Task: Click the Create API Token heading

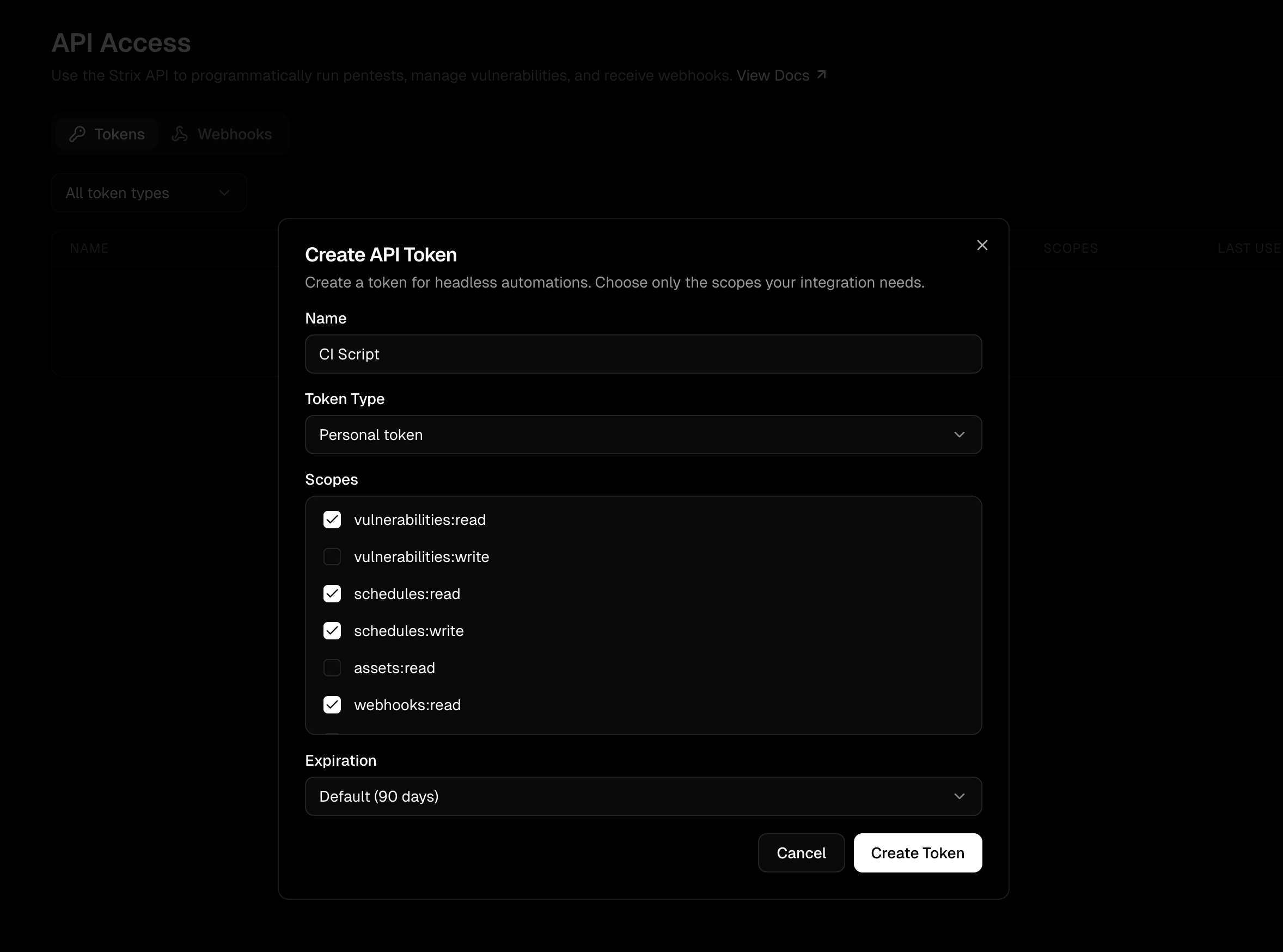Action: click(381, 255)
